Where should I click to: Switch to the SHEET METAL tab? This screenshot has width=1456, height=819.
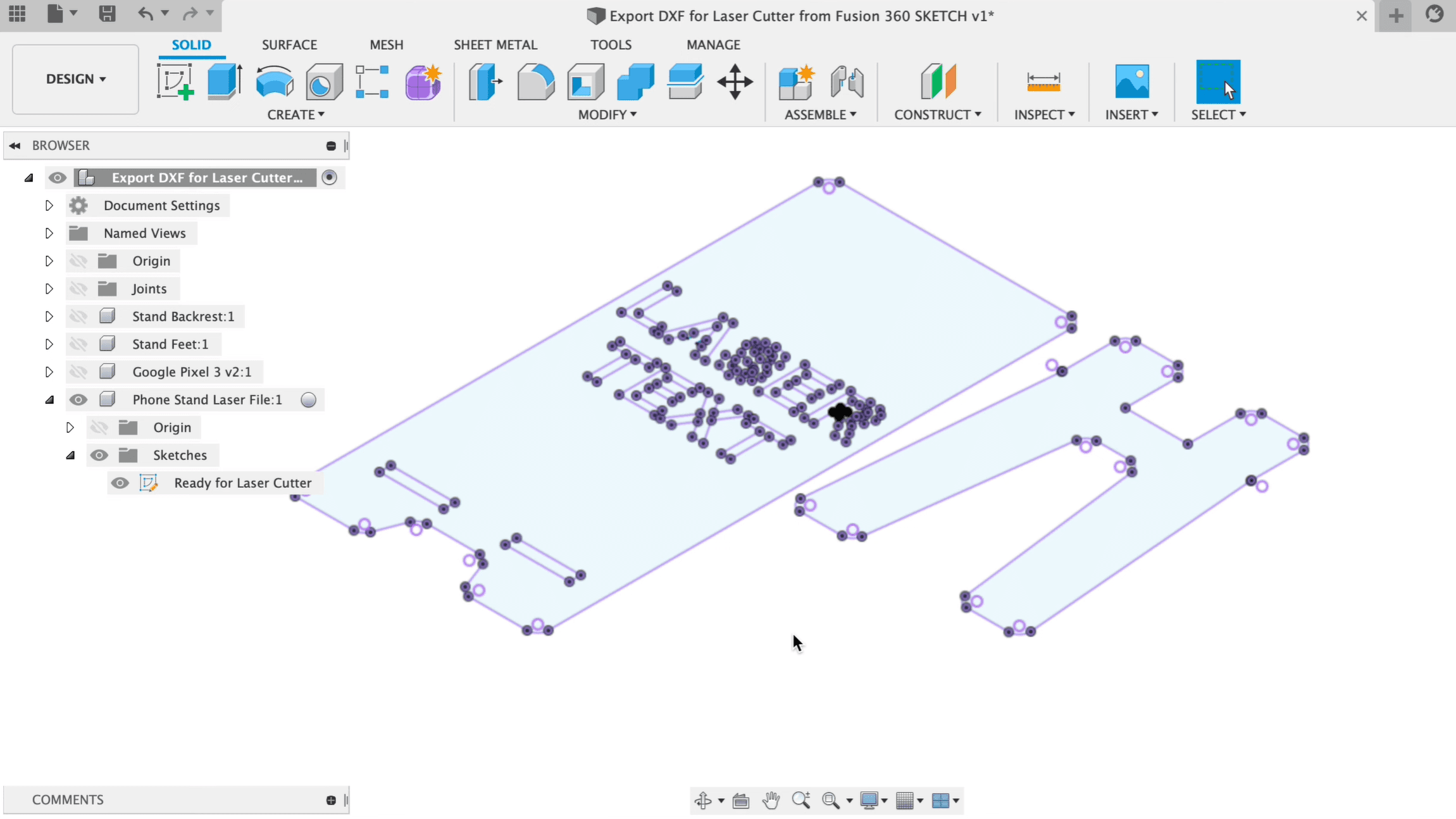[495, 45]
